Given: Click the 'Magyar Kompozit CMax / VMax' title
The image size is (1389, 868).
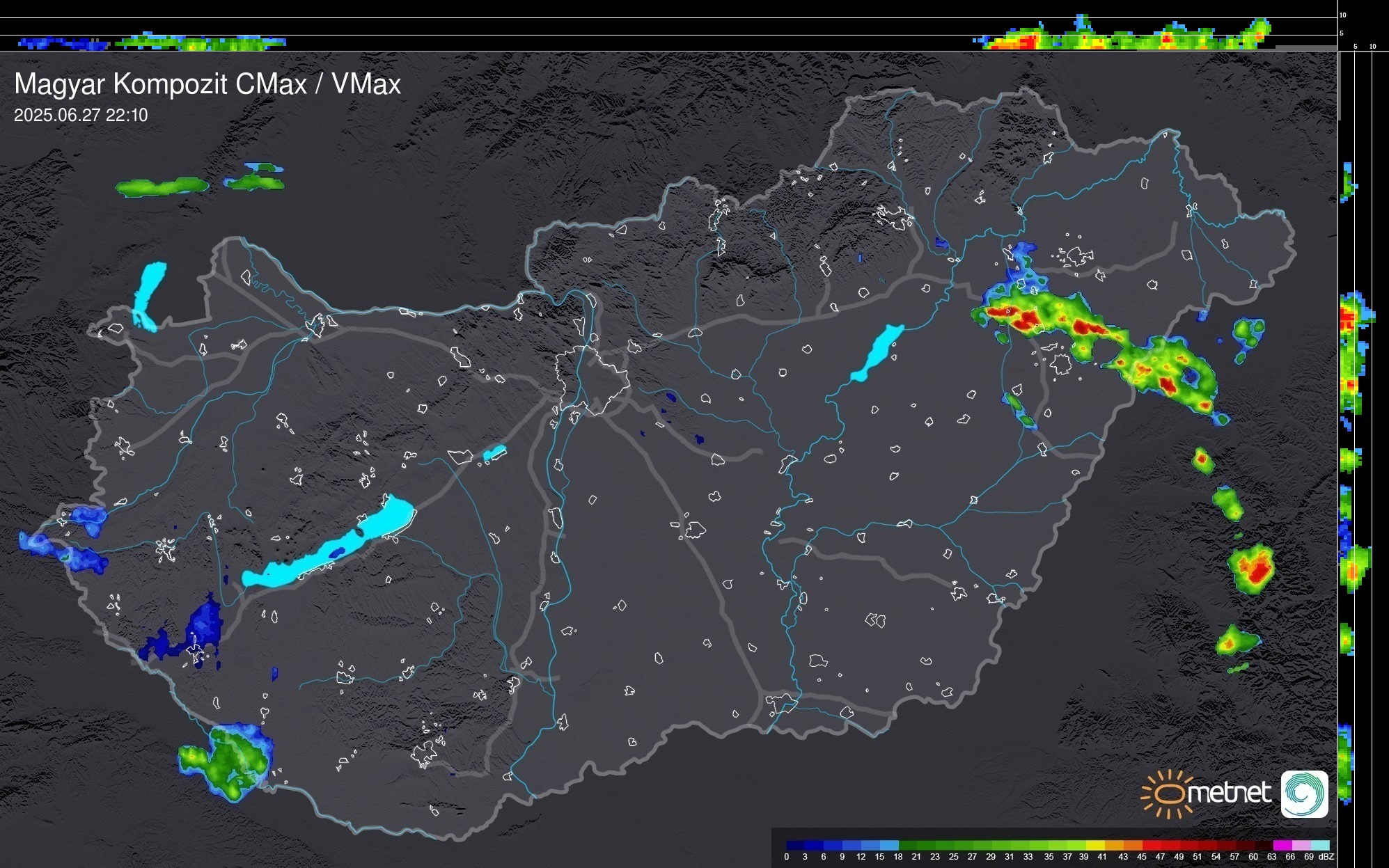Looking at the screenshot, I should tap(207, 84).
